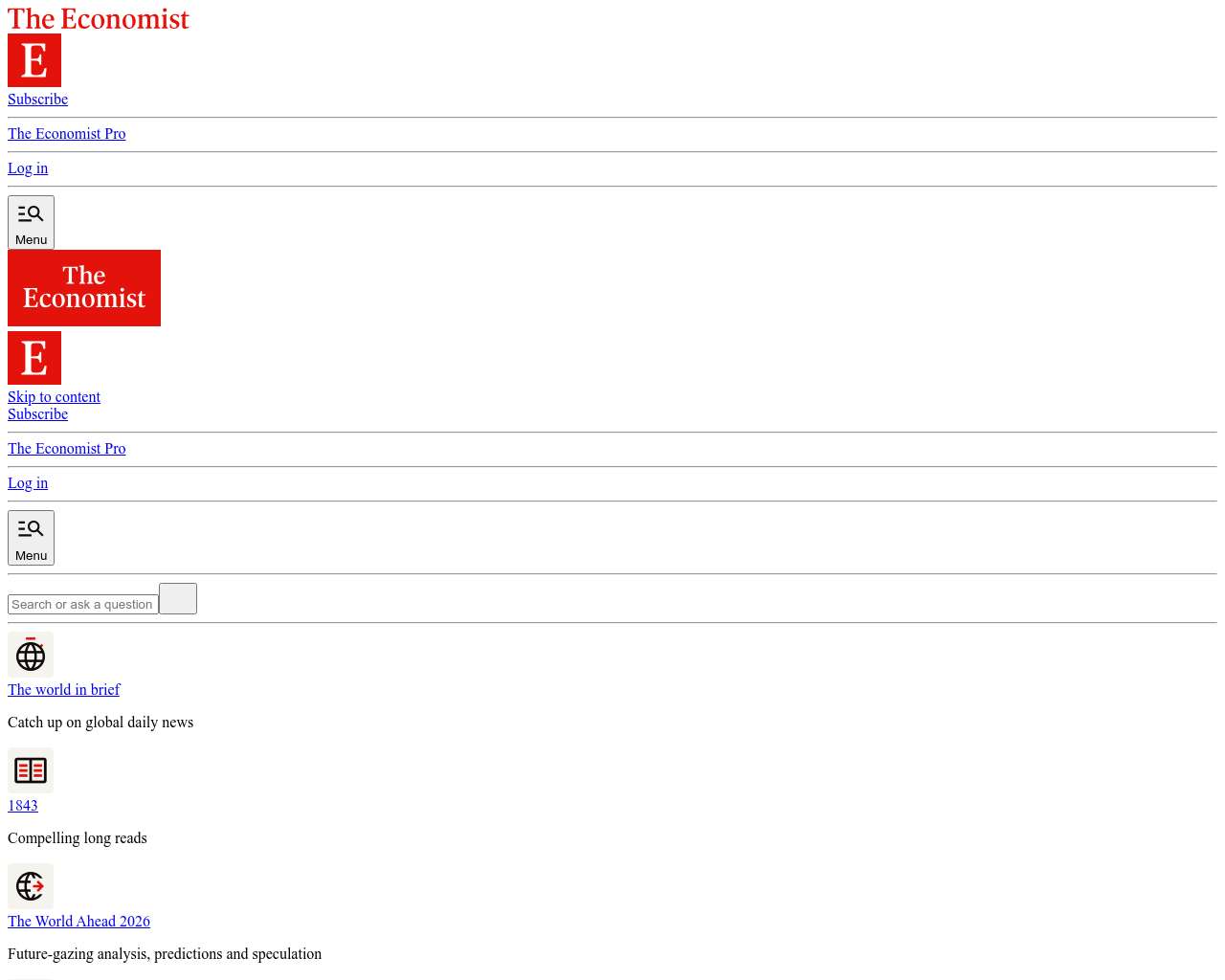The width and height of the screenshot is (1225, 980).
Task: Follow the Skip to content link
Action: pyautogui.click(x=54, y=397)
